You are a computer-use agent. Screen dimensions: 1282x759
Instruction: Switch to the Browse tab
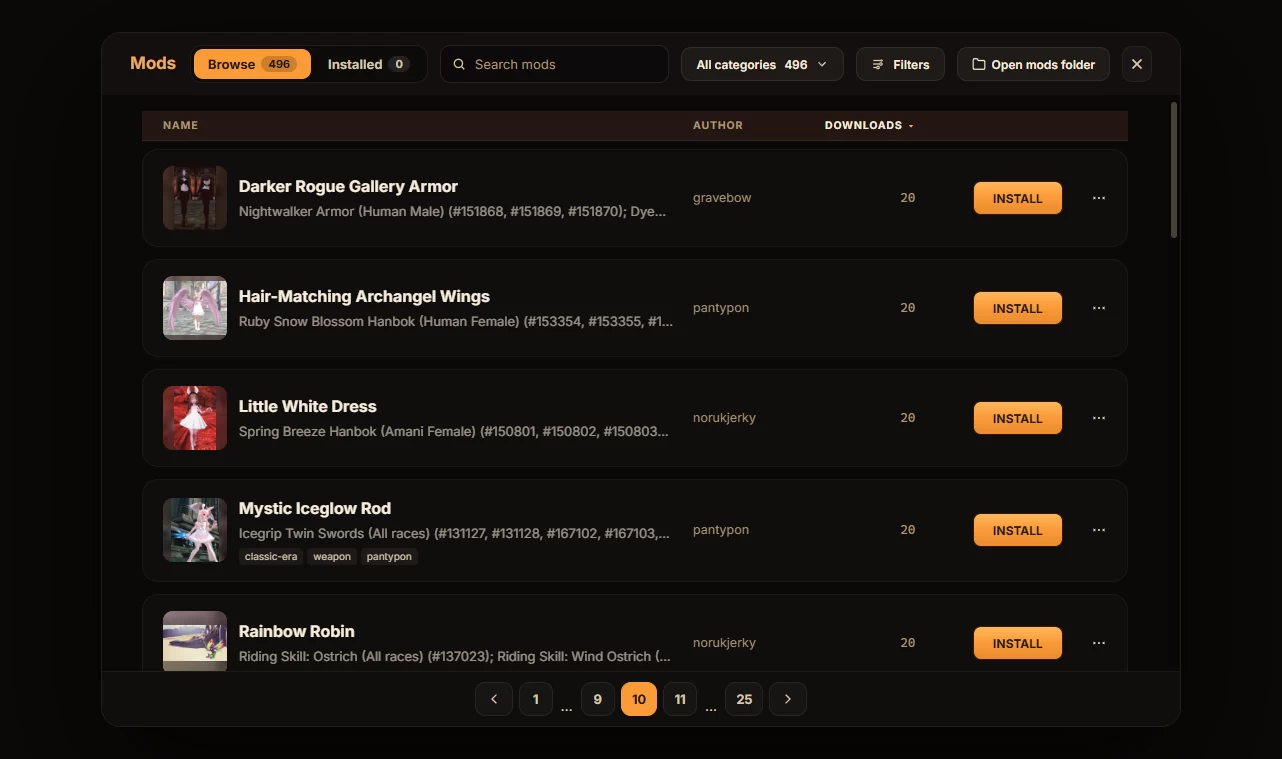(x=252, y=64)
